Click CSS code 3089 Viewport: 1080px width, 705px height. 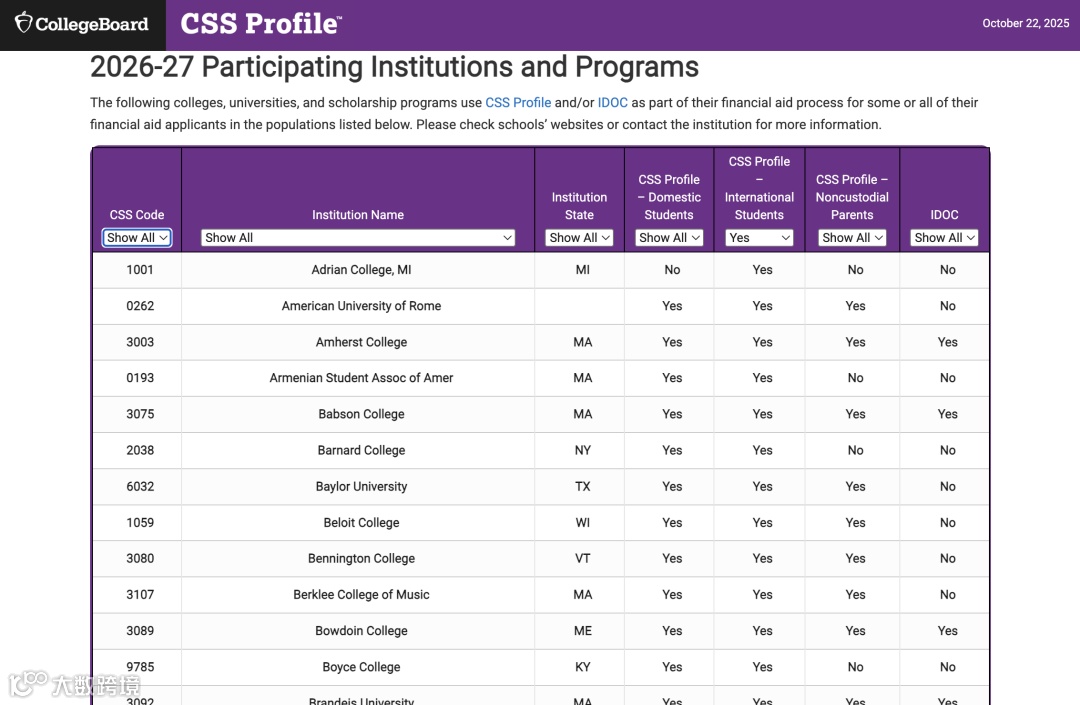pyautogui.click(x=140, y=631)
